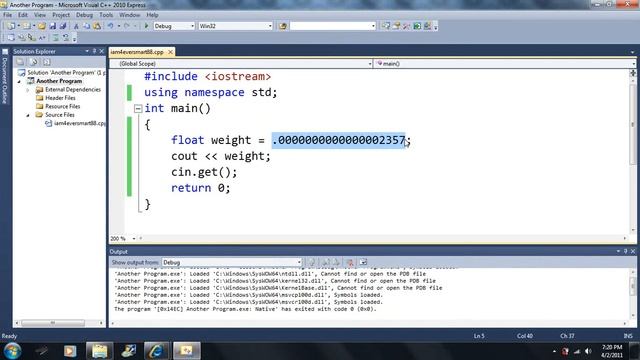Collapse the Source Files folder node

point(28,115)
